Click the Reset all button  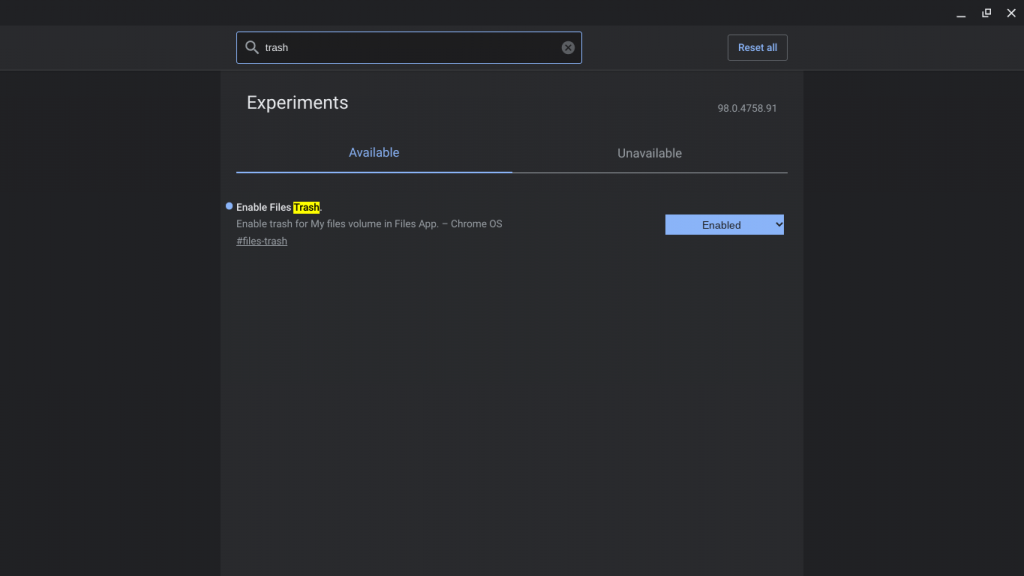(757, 47)
